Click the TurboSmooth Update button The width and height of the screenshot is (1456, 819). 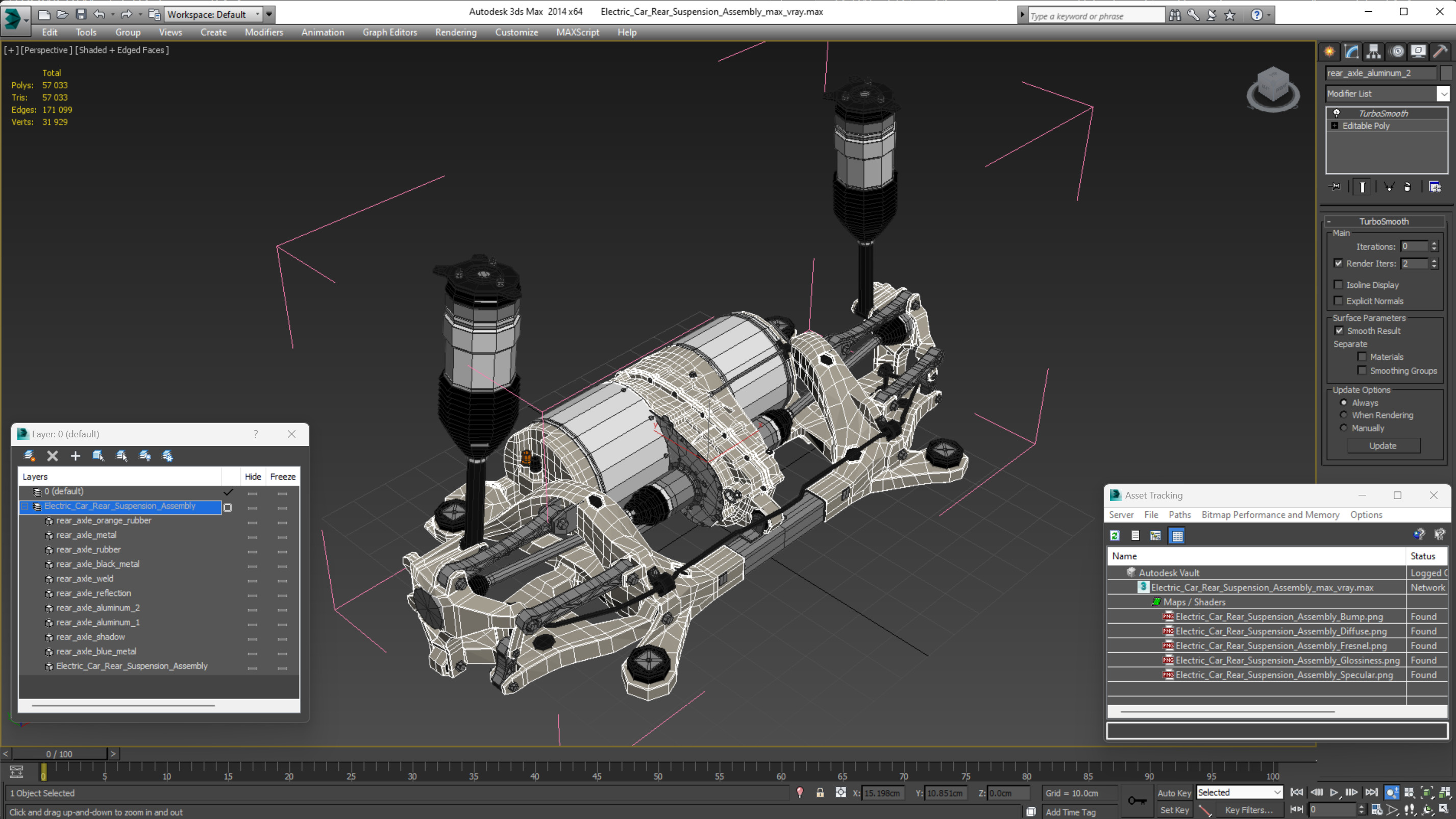[1383, 445]
